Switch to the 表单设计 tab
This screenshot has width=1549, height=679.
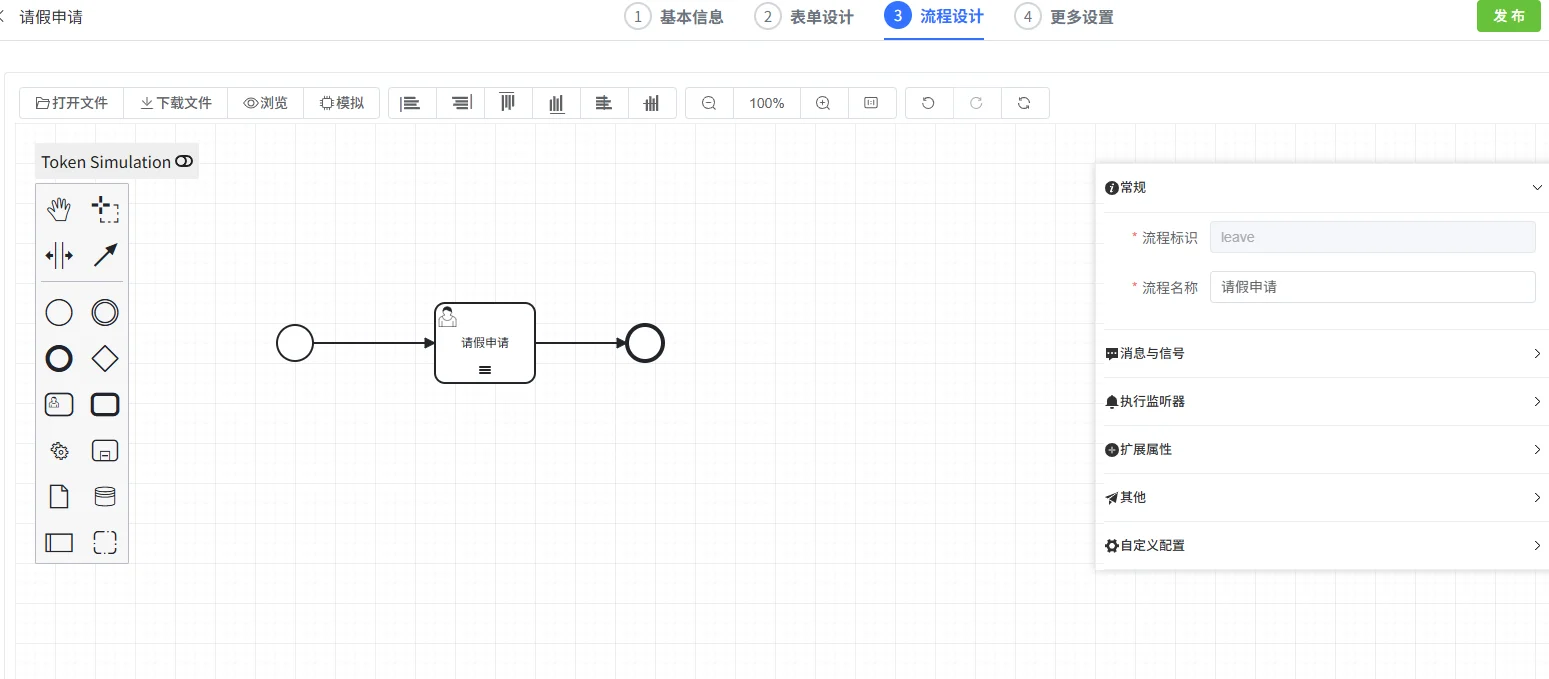[820, 16]
